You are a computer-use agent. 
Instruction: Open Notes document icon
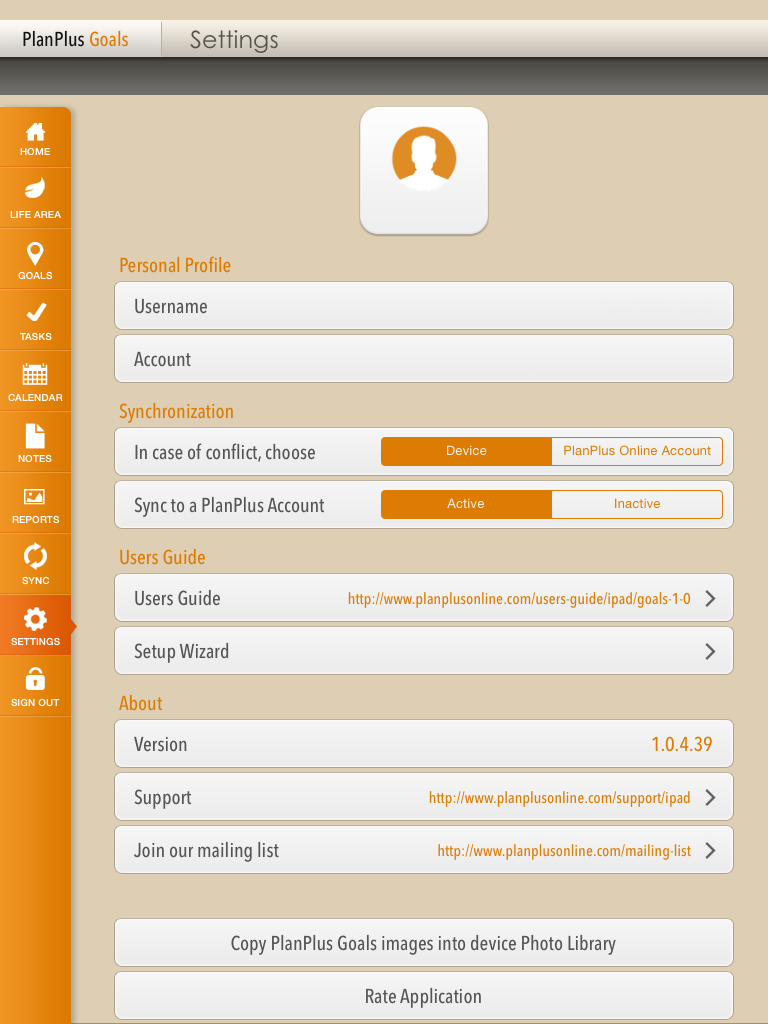click(35, 436)
